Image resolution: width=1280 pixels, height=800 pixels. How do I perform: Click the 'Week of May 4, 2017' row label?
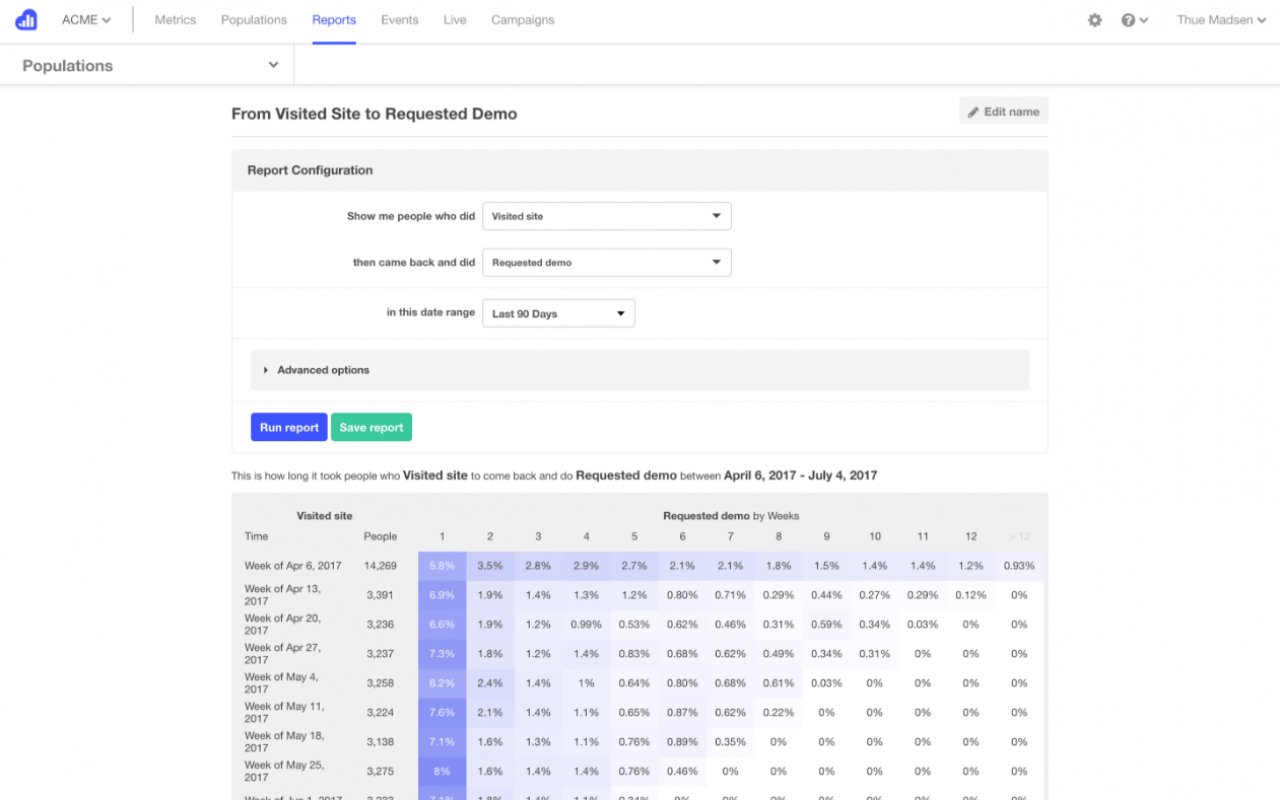[x=281, y=683]
